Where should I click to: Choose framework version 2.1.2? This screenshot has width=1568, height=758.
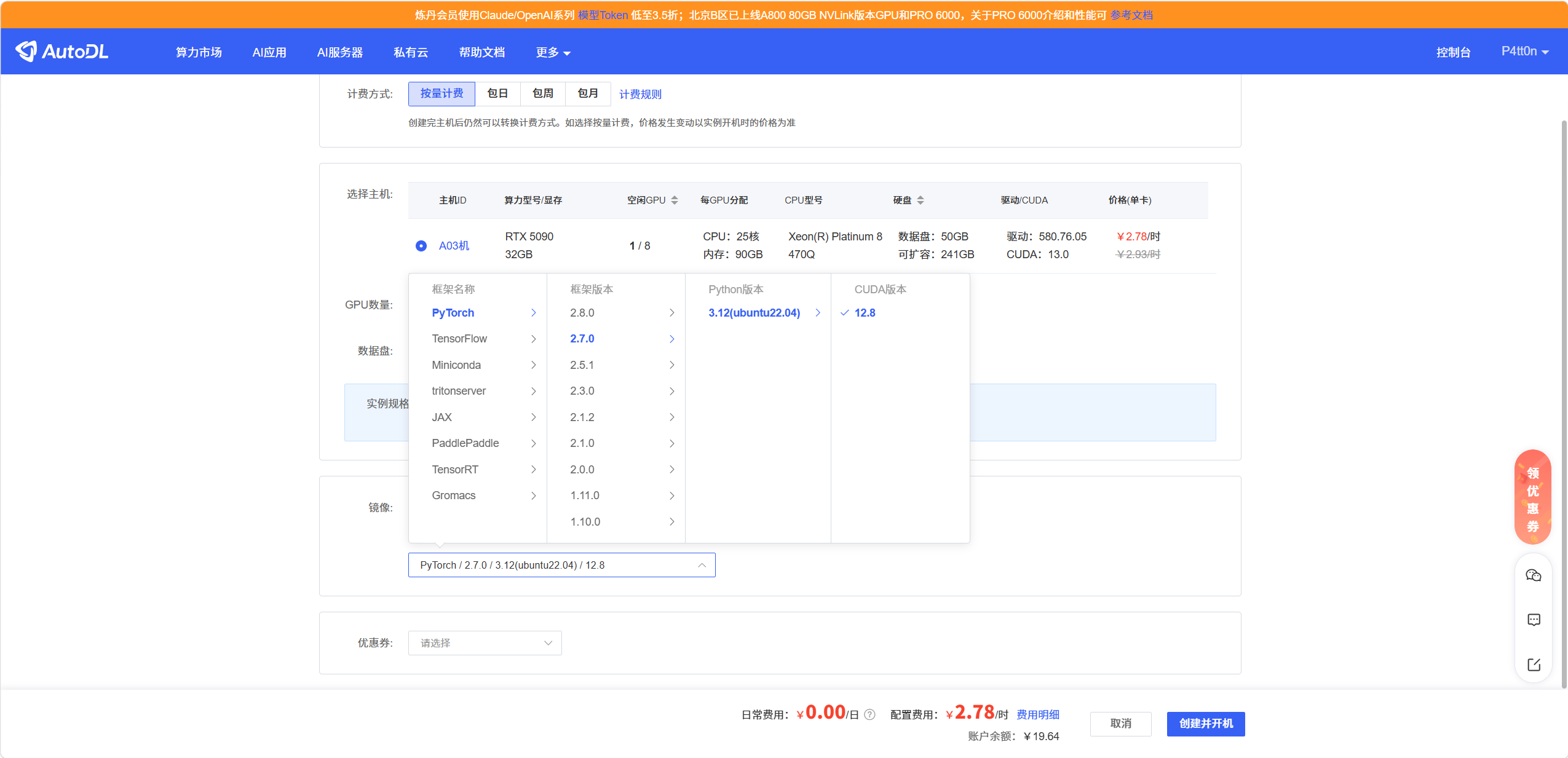coord(616,417)
